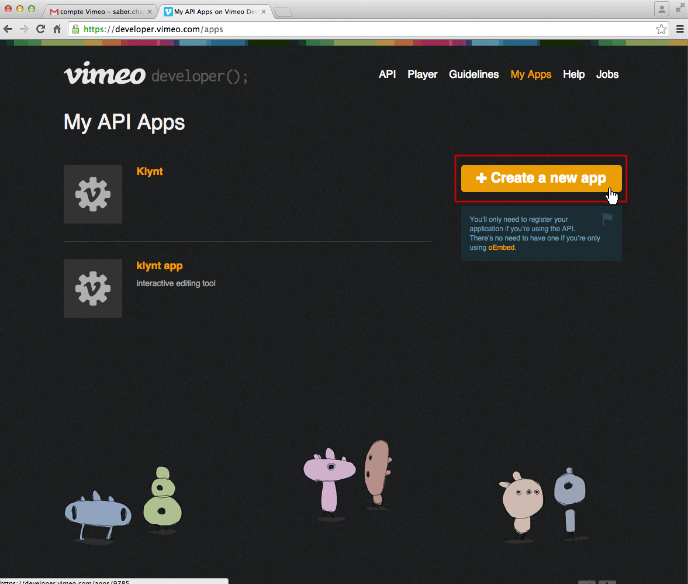Click the fullscreen arrows icon
Screen dimensions: 688x584
[680, 8]
